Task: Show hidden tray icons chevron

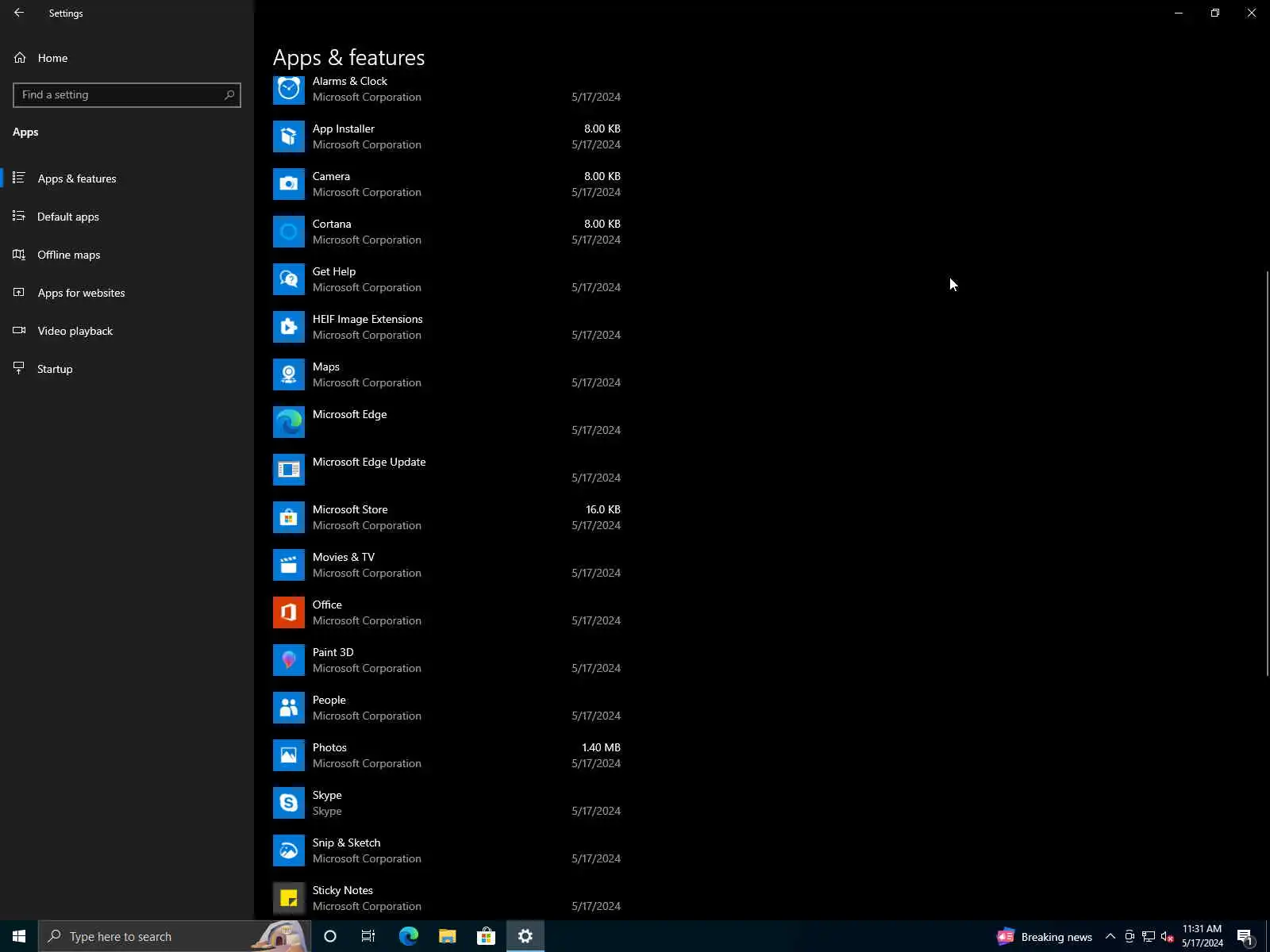Action: 1110,937
